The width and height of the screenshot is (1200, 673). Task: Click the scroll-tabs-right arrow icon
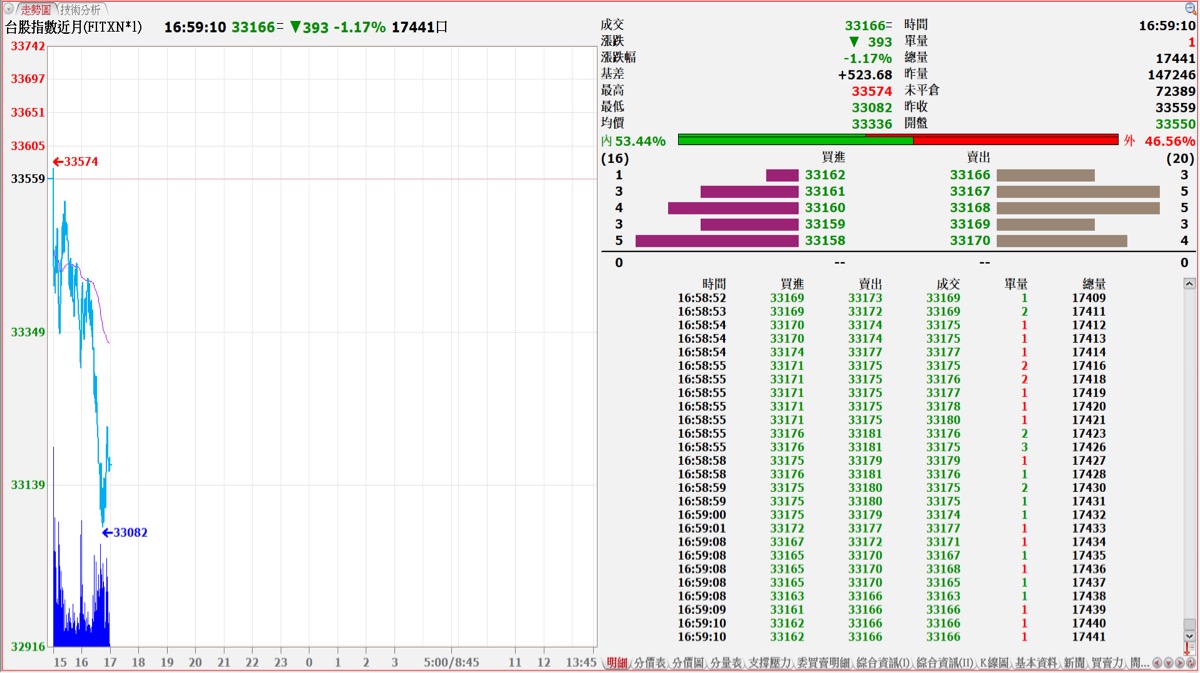point(1179,663)
